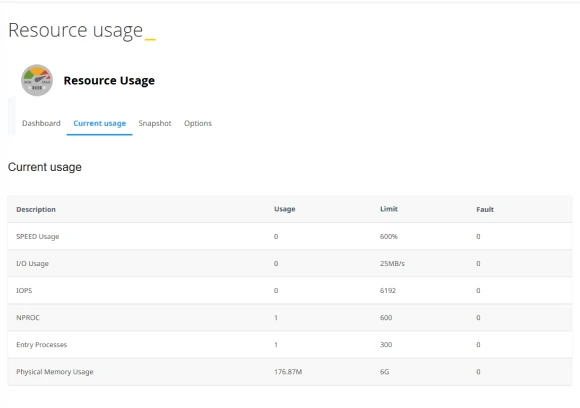Click the bold Resource Usage title
580x408 pixels.
tap(109, 81)
